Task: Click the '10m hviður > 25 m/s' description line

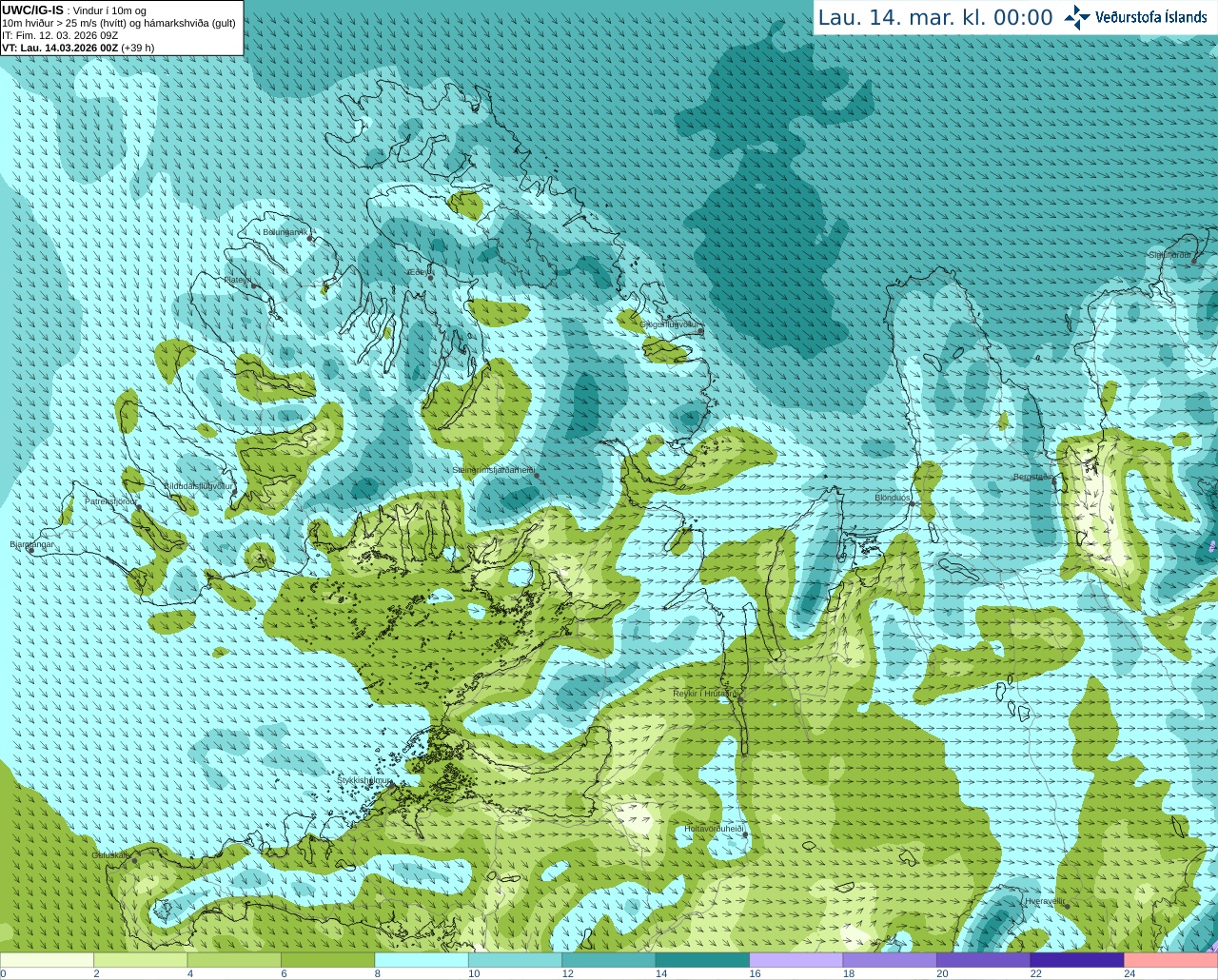Action: tap(119, 23)
